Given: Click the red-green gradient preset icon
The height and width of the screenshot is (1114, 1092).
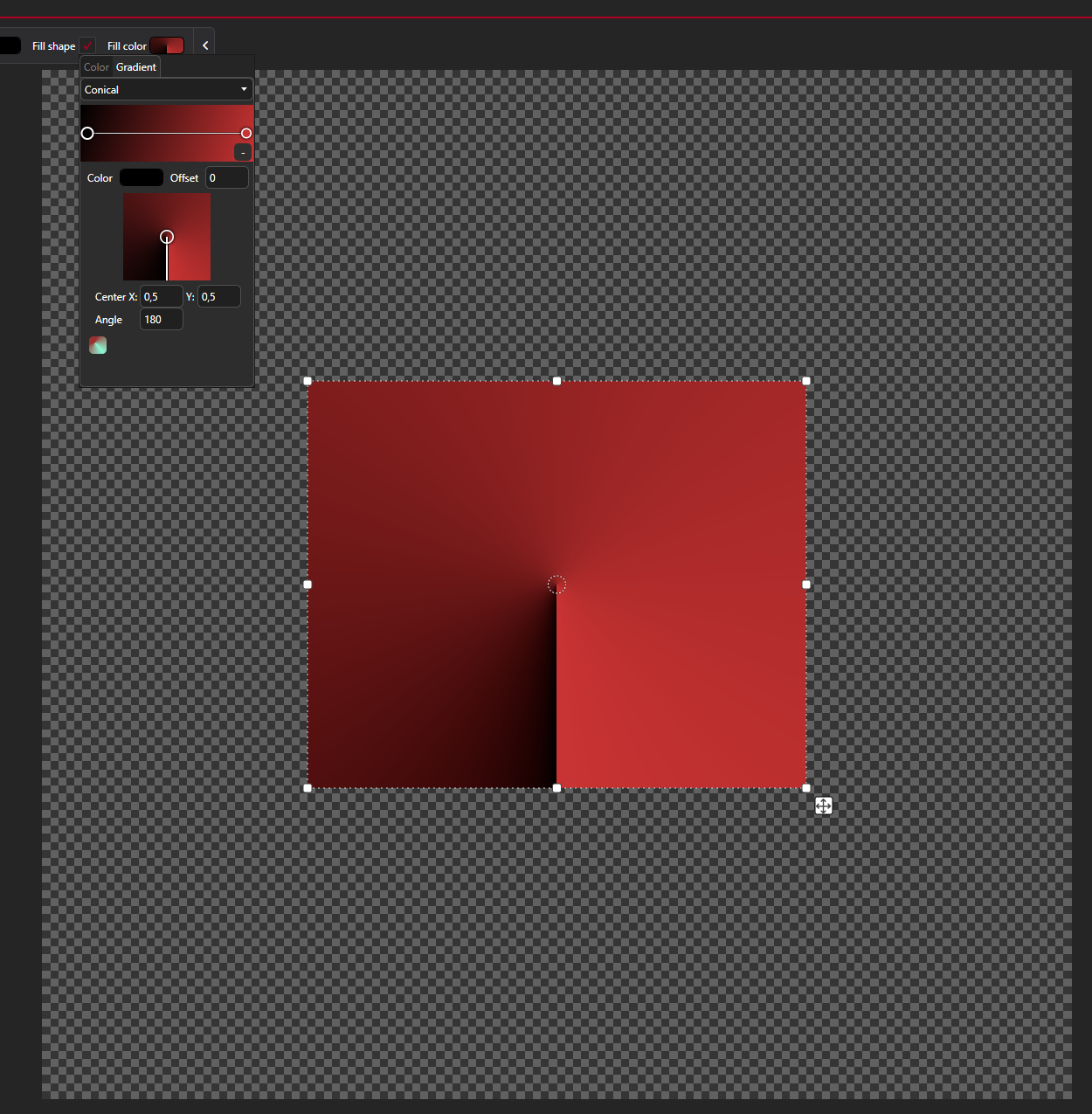Looking at the screenshot, I should (98, 345).
